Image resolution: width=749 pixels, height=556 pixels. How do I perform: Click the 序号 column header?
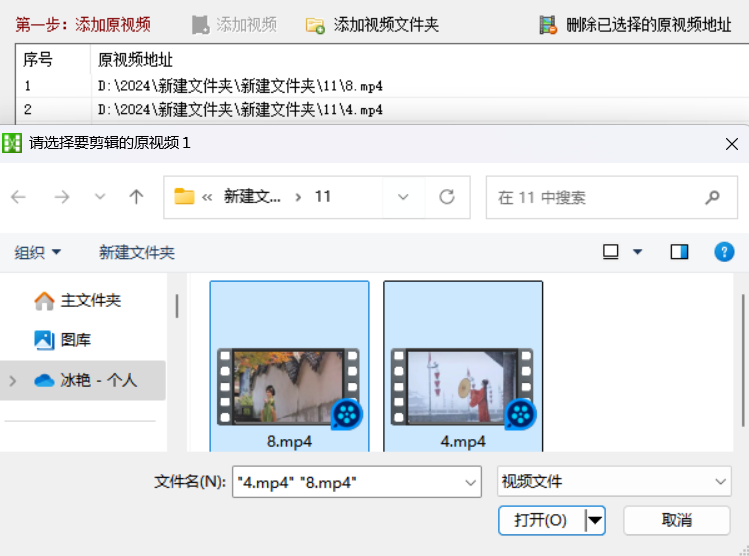tap(38, 60)
